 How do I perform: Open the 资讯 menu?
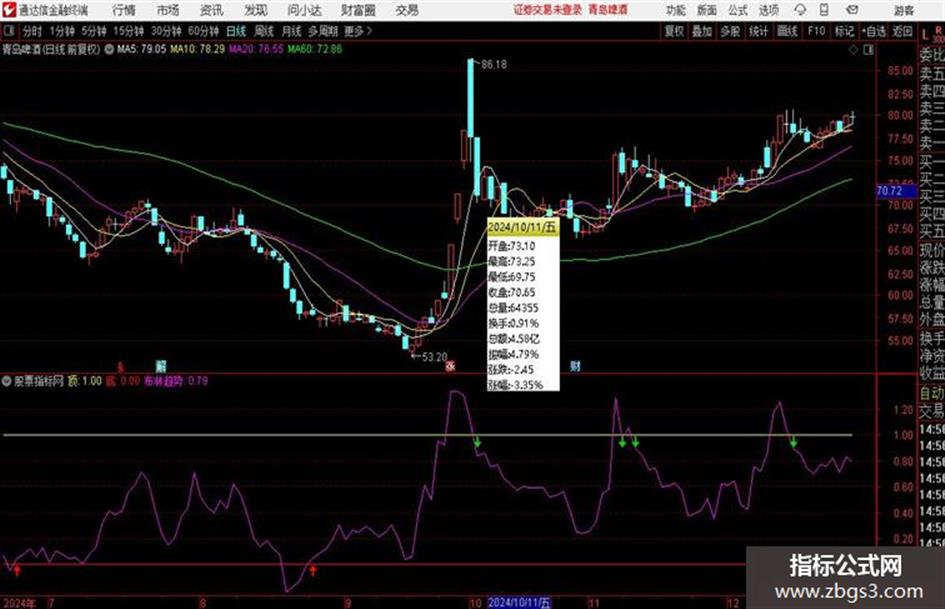pos(212,10)
